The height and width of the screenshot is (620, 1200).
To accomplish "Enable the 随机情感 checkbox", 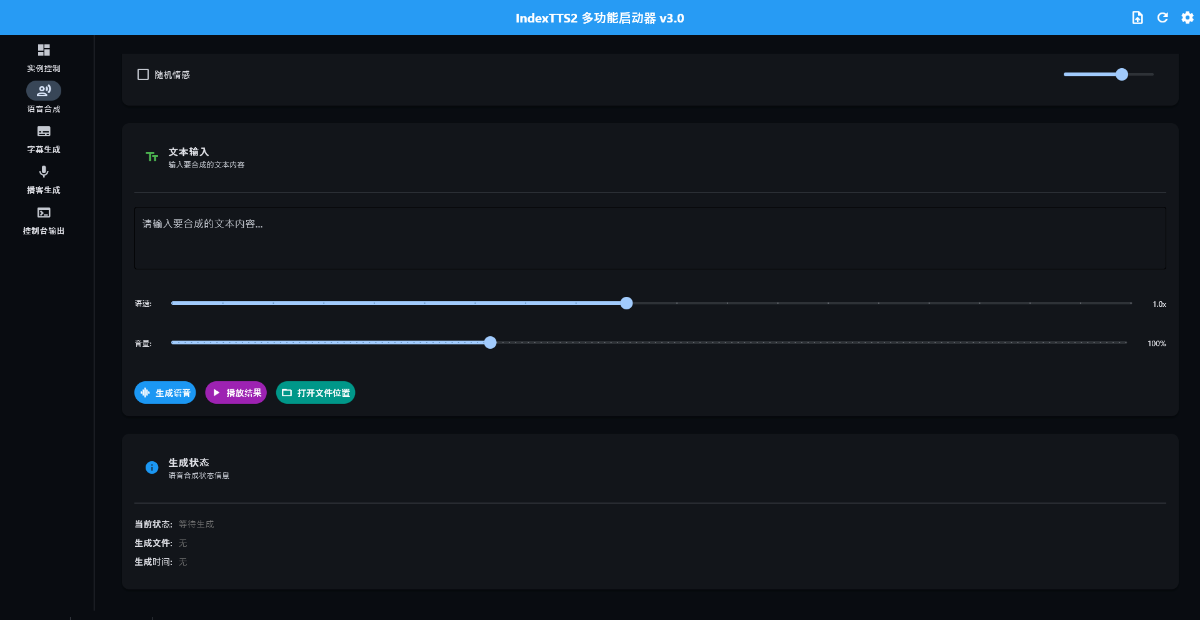I will point(143,74).
